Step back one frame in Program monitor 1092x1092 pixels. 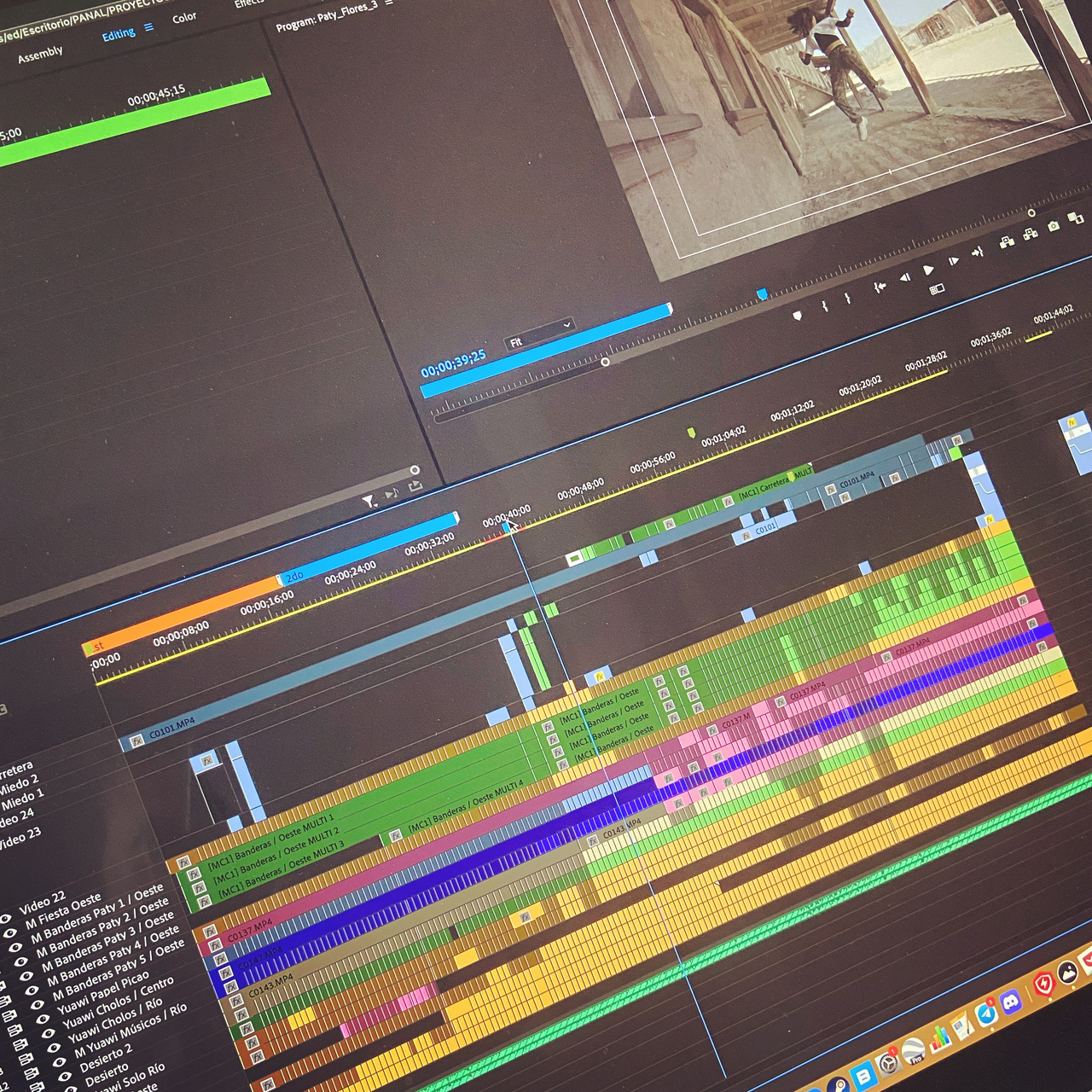(905, 277)
